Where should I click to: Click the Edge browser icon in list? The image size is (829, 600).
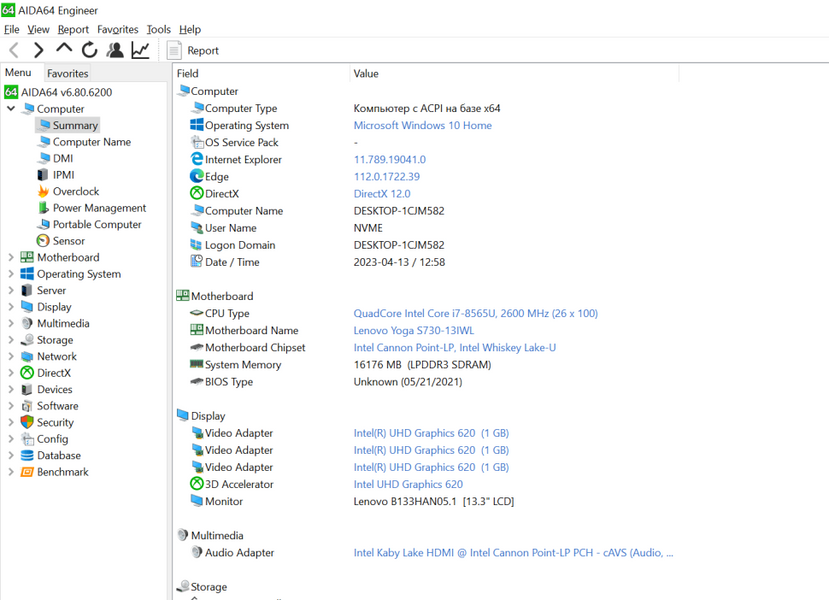197,176
